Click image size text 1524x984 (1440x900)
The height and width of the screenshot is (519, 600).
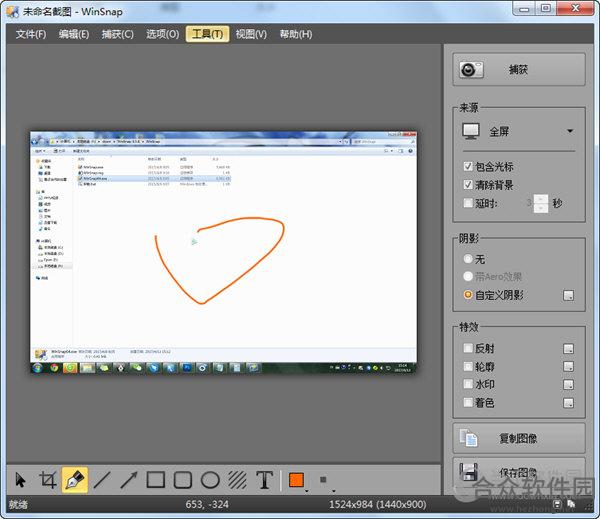pyautogui.click(x=377, y=505)
